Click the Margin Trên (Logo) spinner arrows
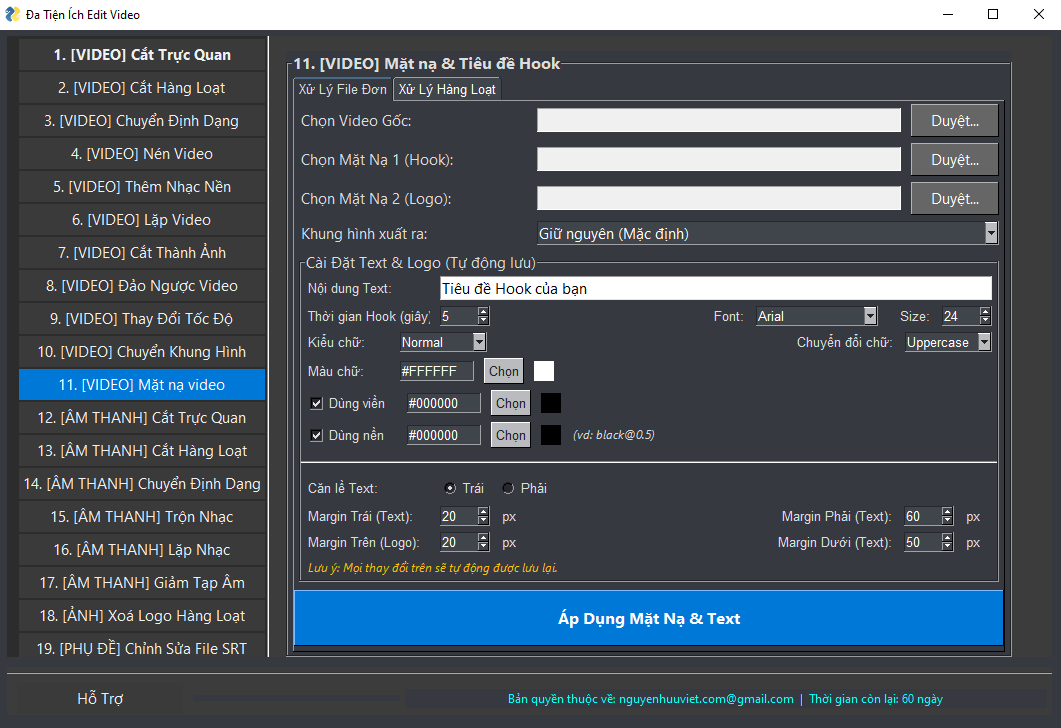Screen dimensions: 1061x728 [x=483, y=542]
